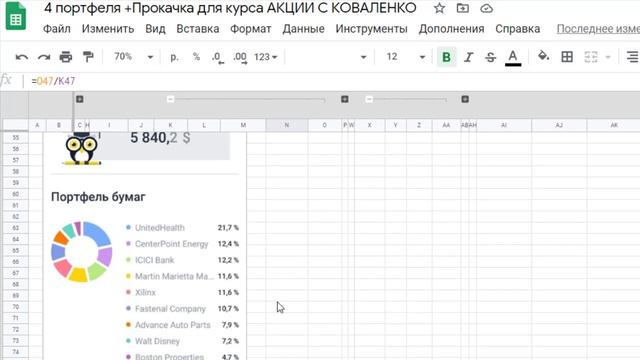Open the merge cells dropdown arrow

(608, 57)
